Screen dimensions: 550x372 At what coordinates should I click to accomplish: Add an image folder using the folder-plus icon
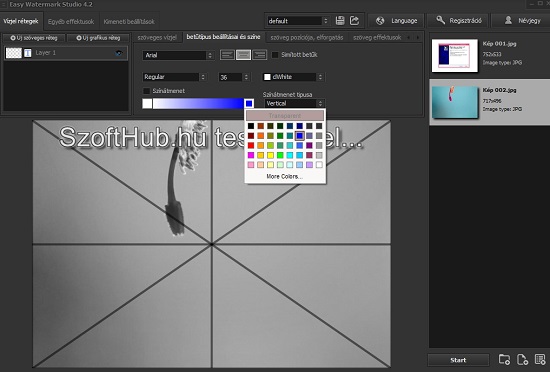point(504,359)
